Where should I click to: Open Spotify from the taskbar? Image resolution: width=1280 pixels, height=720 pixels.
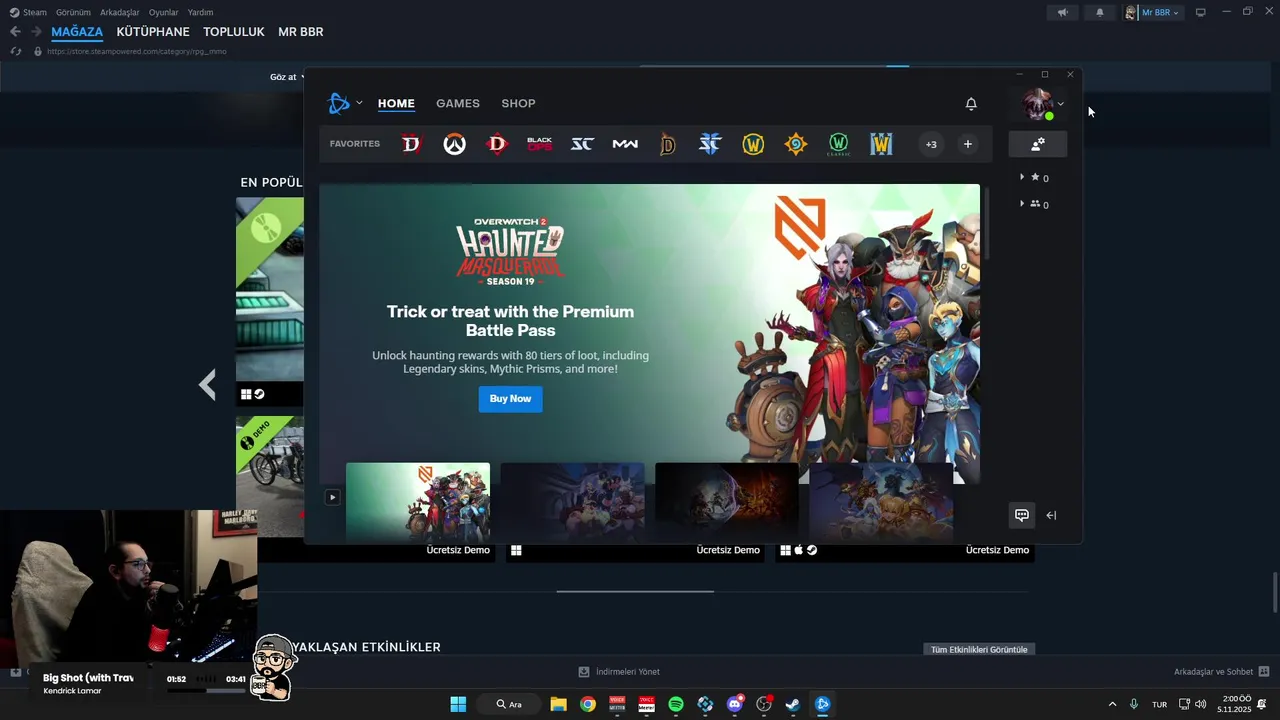[676, 704]
